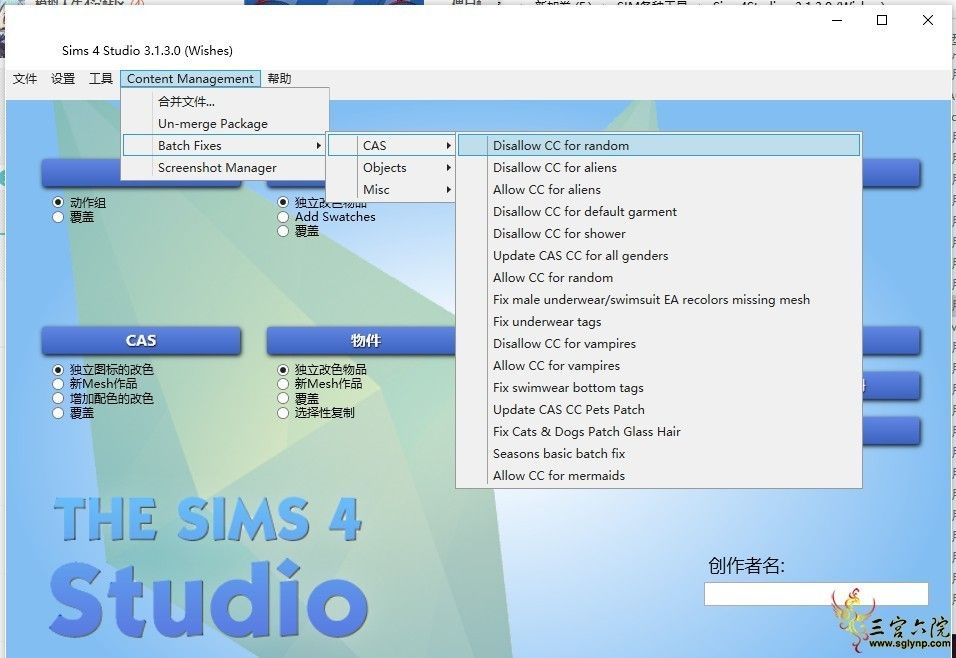
Task: Run Seasons basic batch fix
Action: (x=659, y=454)
